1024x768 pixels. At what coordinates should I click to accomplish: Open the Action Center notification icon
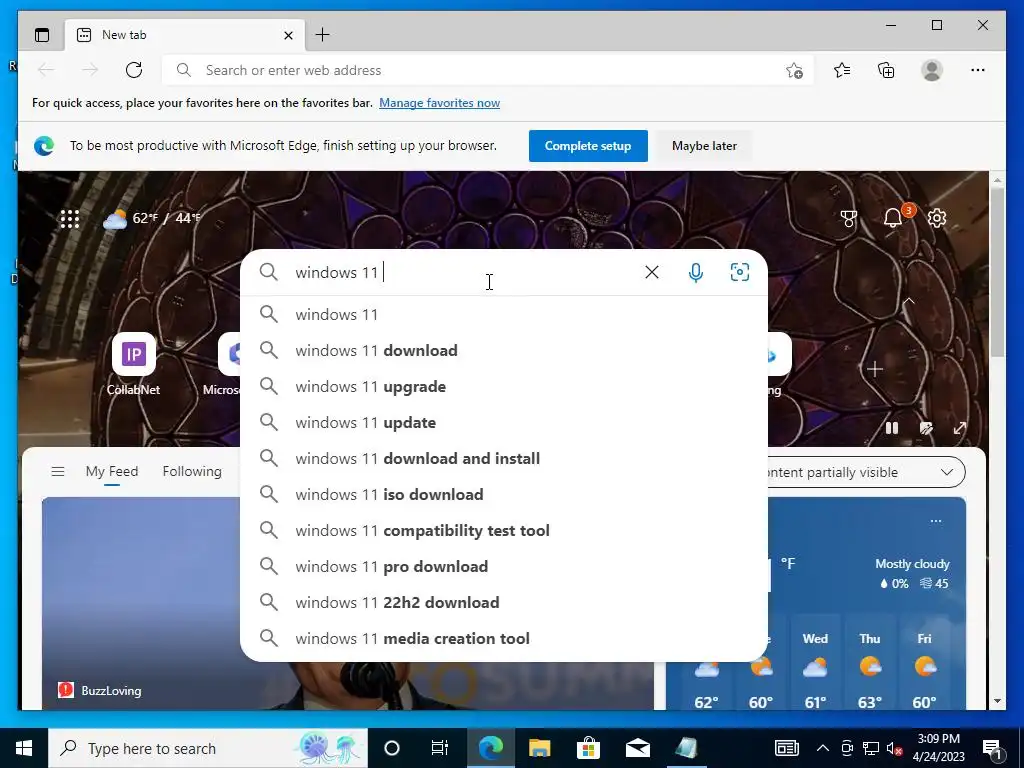(992, 748)
